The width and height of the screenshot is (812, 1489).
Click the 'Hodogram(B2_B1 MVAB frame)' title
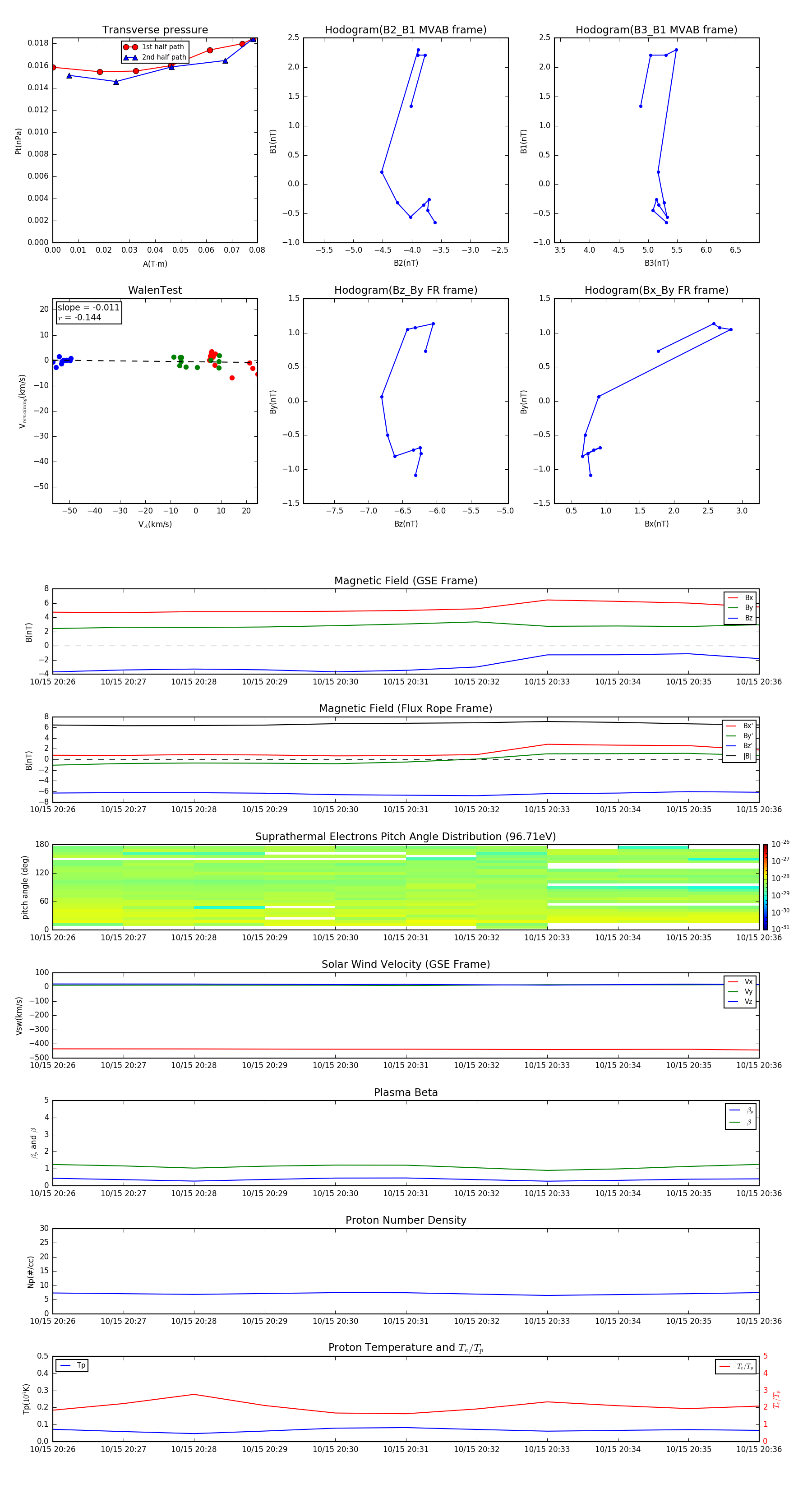point(406,30)
